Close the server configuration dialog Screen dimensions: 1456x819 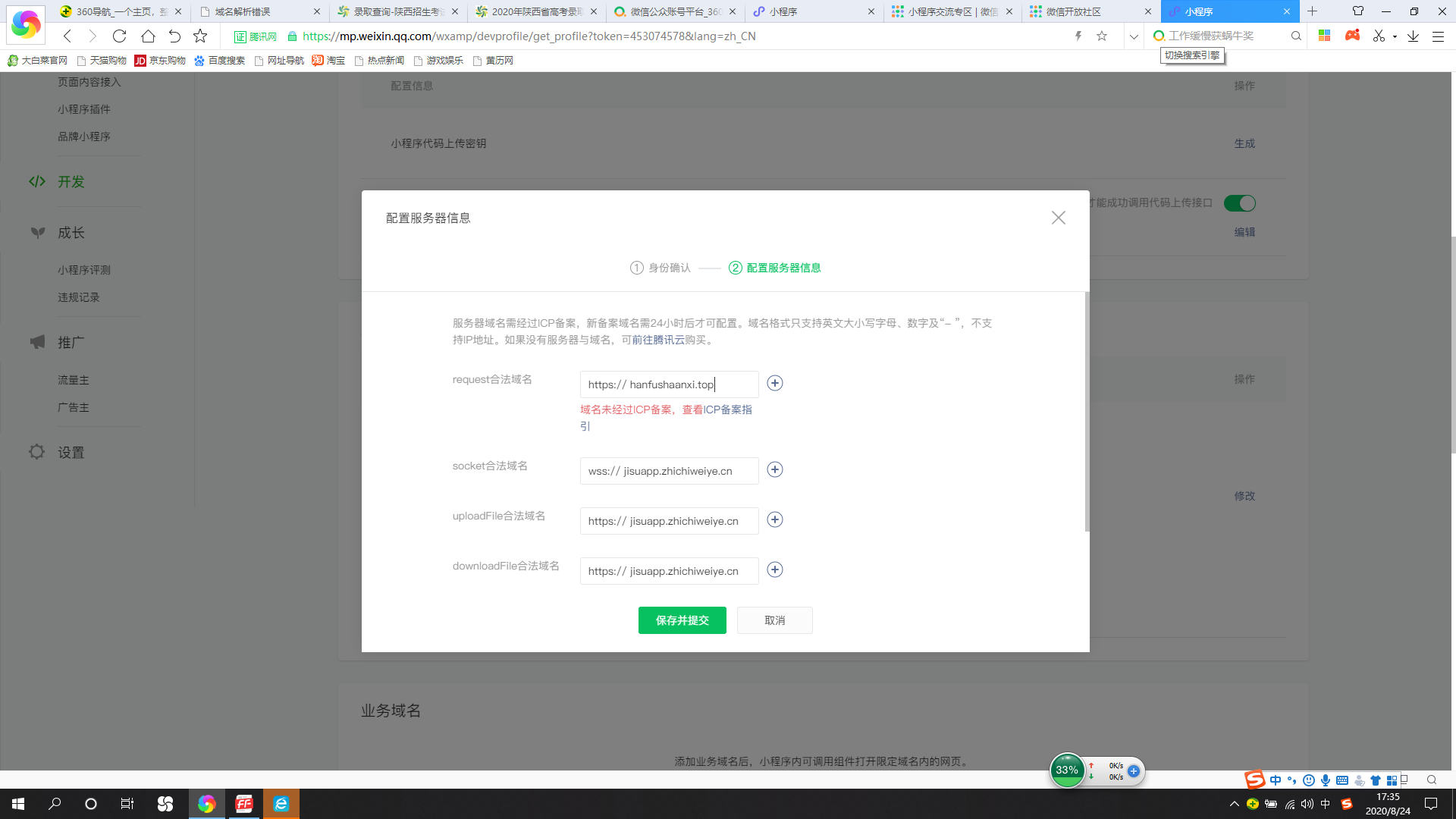pos(1058,218)
